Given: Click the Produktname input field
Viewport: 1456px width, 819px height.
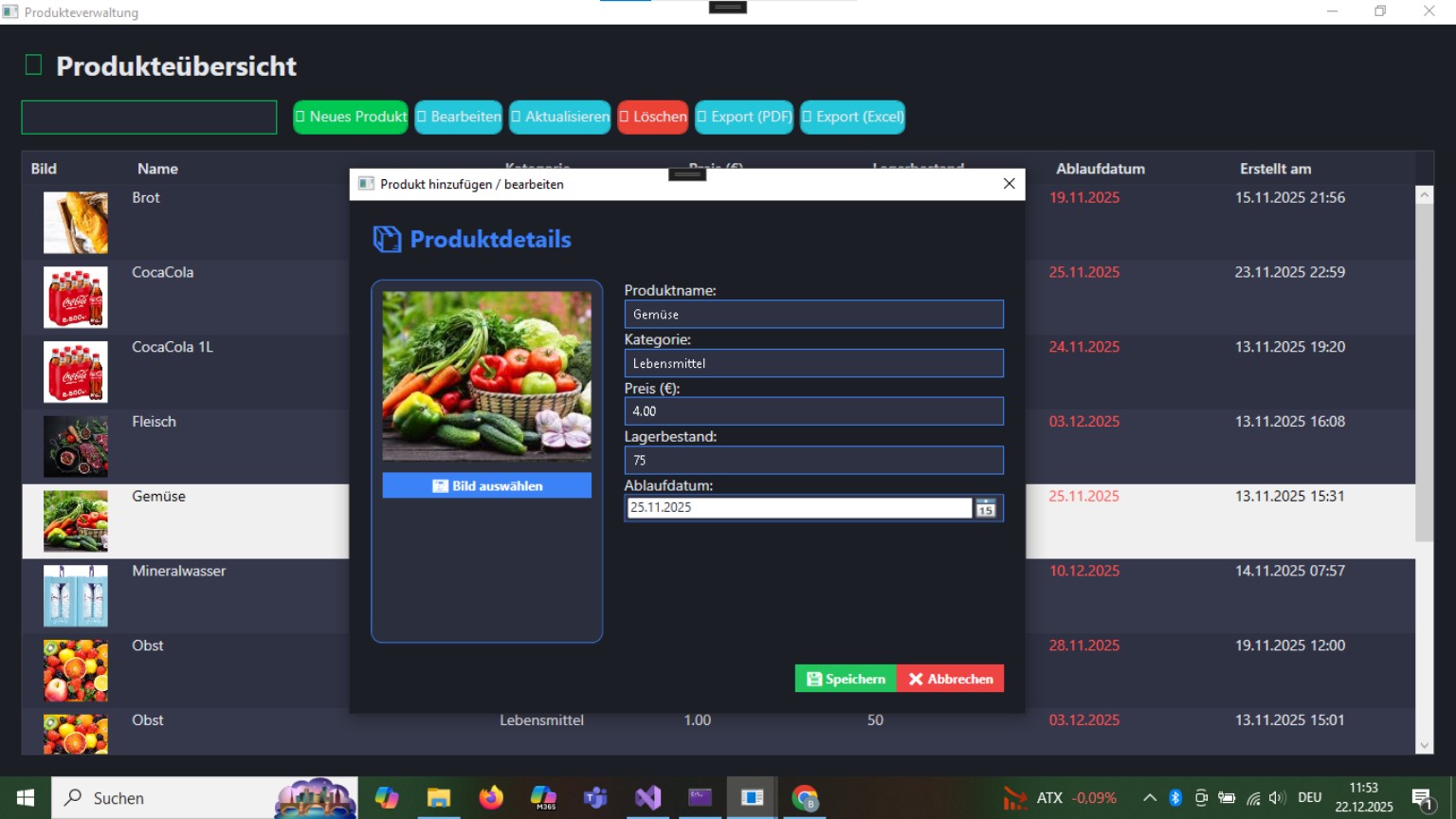Looking at the screenshot, I should [813, 315].
